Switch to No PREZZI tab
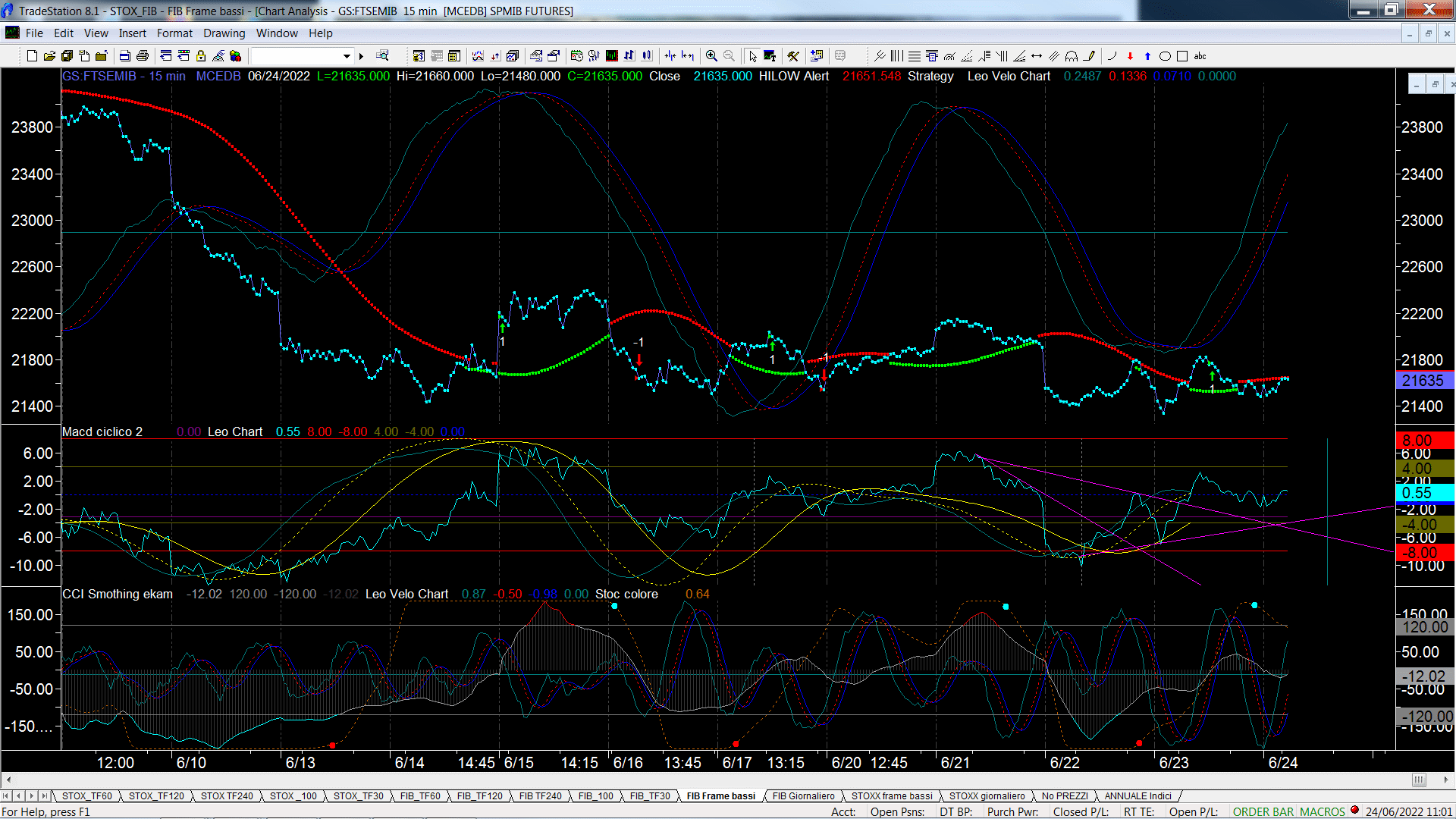 coord(1065,796)
